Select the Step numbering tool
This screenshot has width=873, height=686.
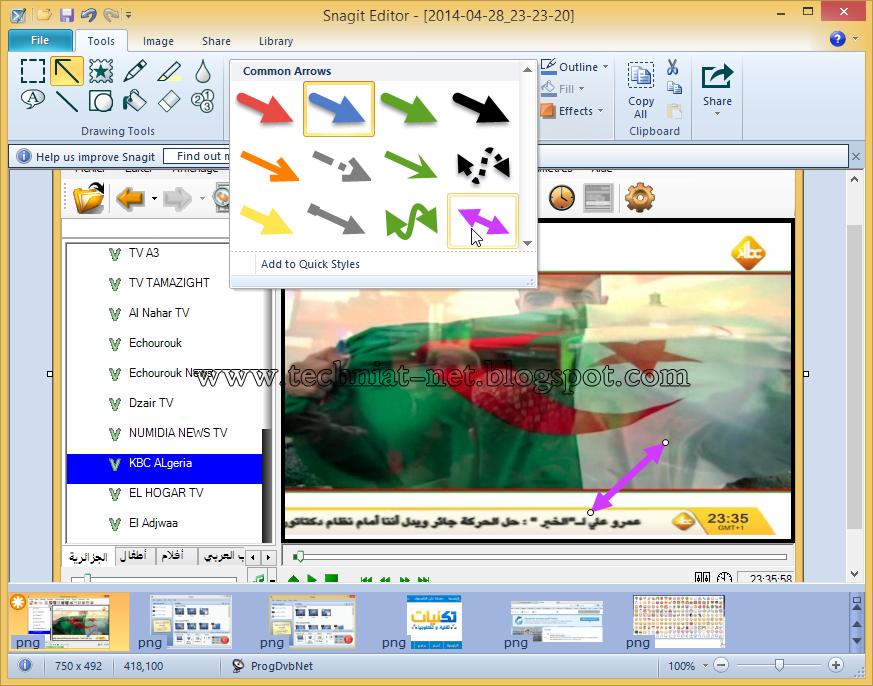[x=203, y=101]
